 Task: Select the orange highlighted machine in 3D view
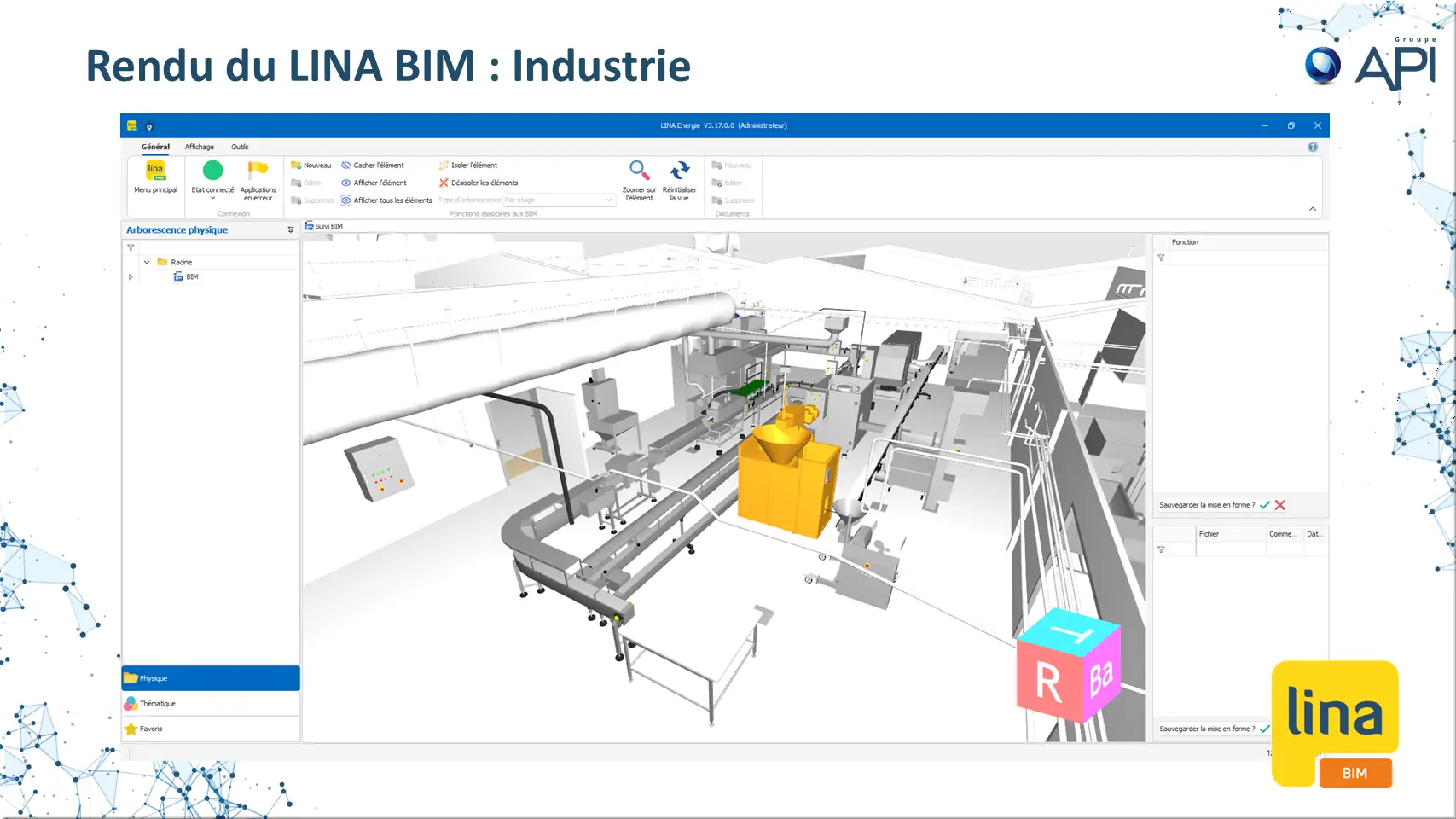pyautogui.click(x=787, y=479)
